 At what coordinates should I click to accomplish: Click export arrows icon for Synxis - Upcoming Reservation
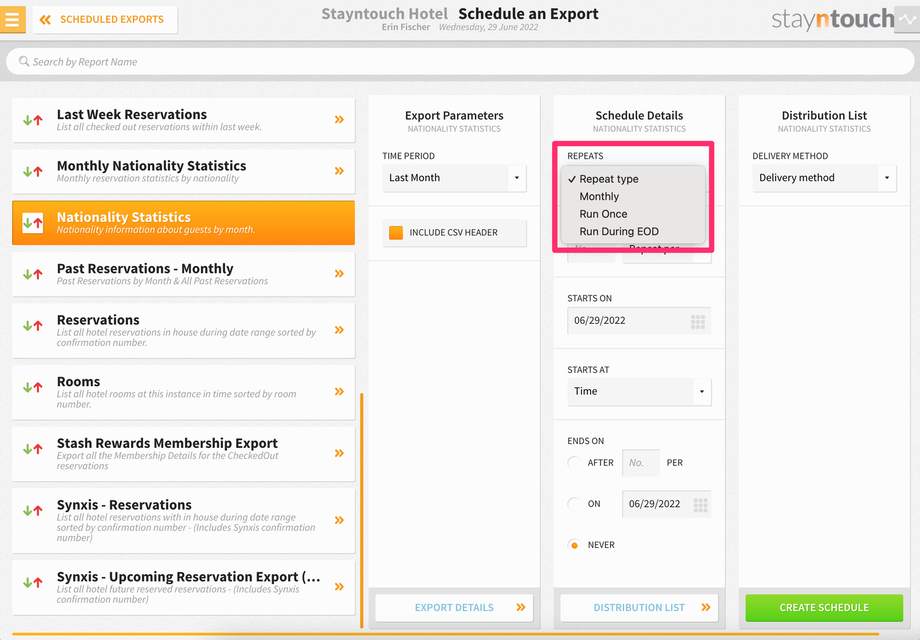coord(33,583)
